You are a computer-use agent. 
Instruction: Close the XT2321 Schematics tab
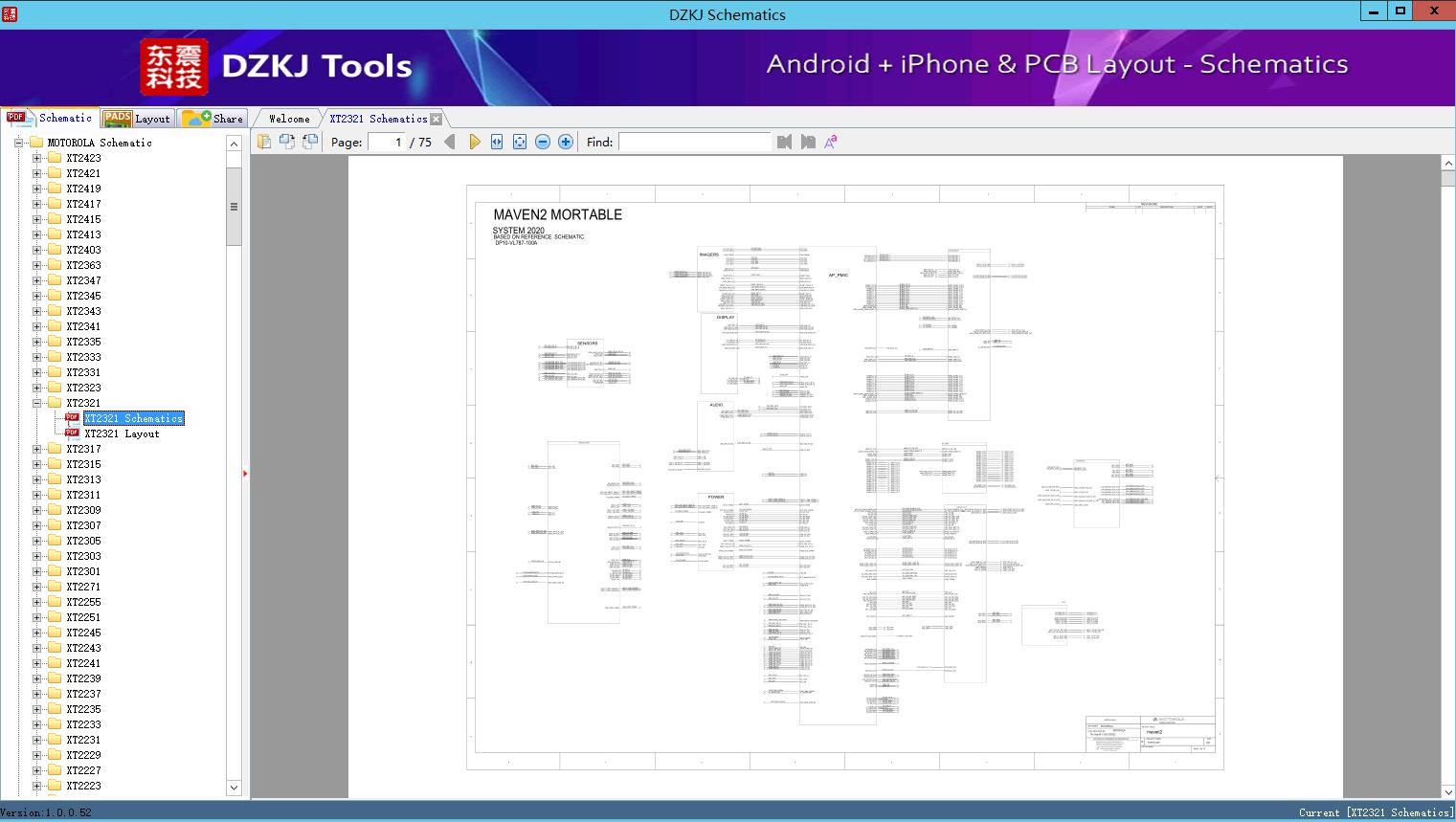tap(437, 120)
